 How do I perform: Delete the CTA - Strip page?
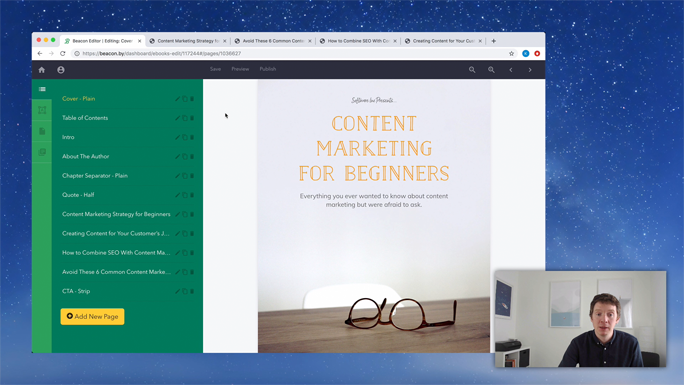click(x=192, y=291)
